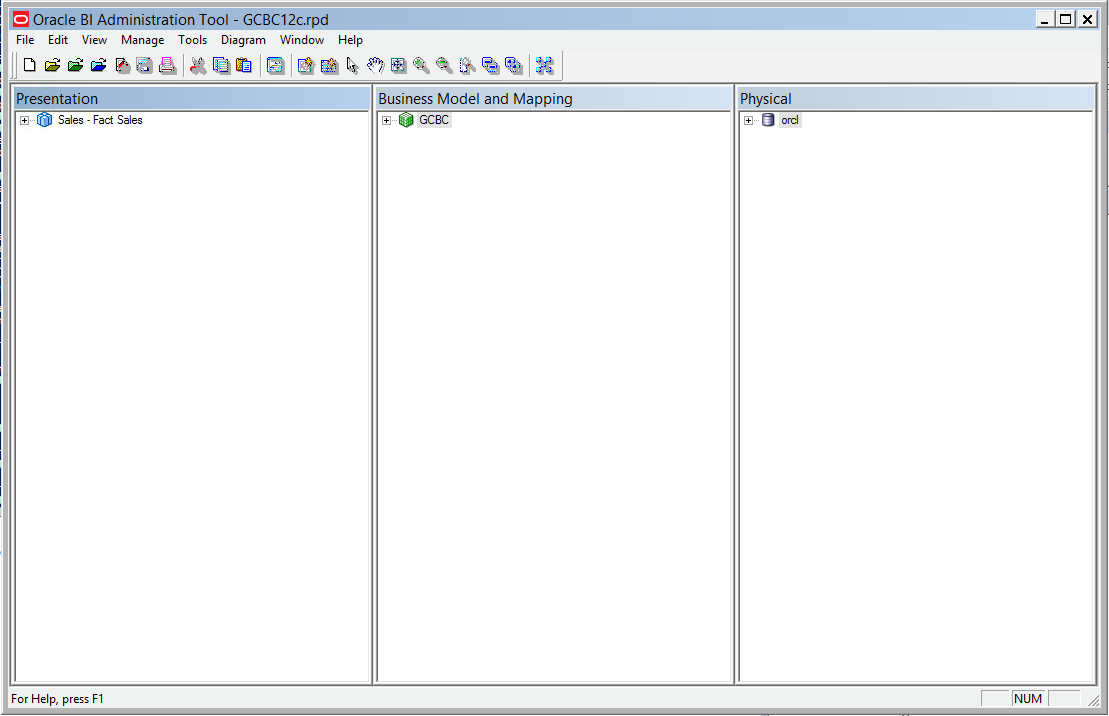The image size is (1109, 716).
Task: Click the green open folder toolbar icon
Action: (76, 66)
